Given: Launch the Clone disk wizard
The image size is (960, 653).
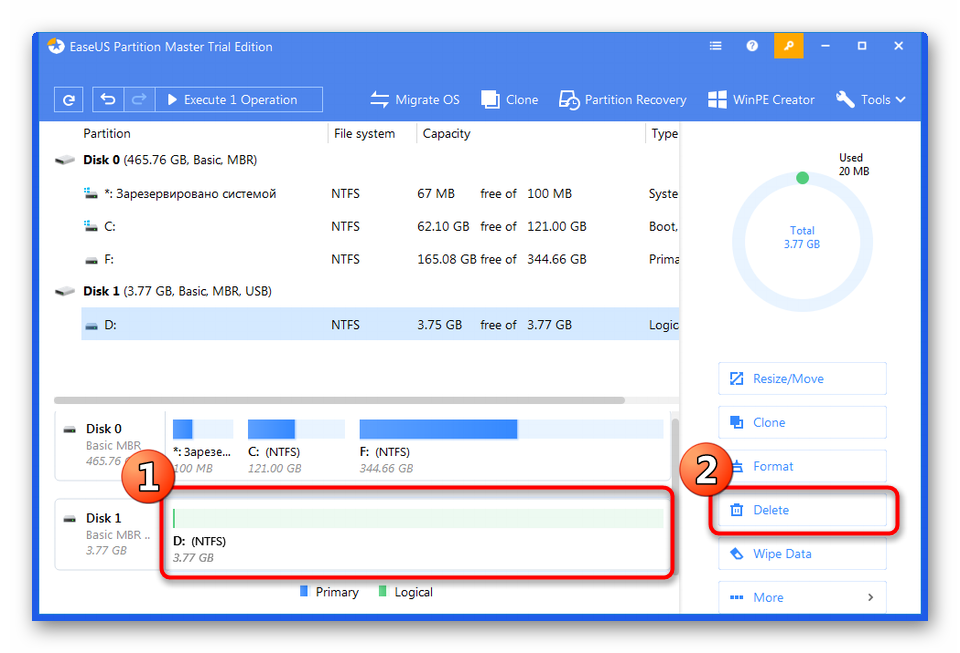Looking at the screenshot, I should point(510,100).
